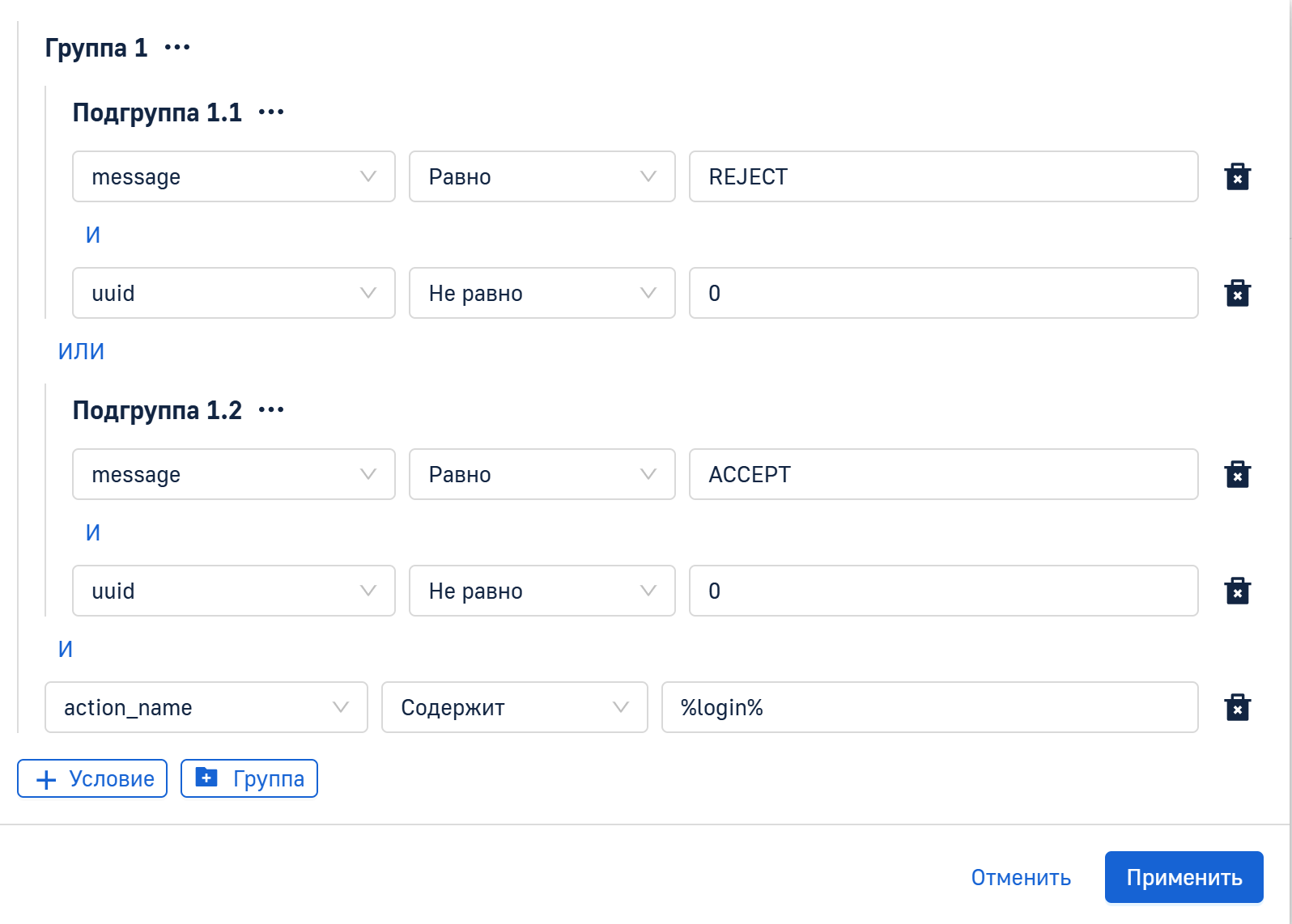
Task: Delete the action_name condition row
Action: 1237,707
